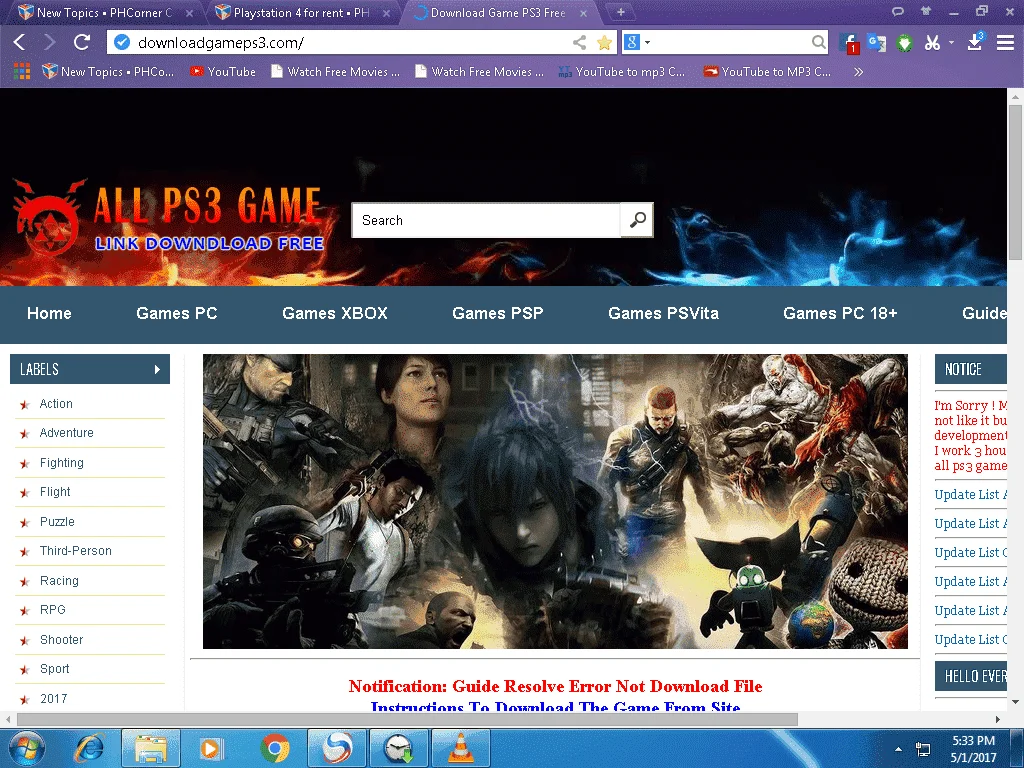Open Games PC 18+ menu item
Image resolution: width=1024 pixels, height=768 pixels.
pyautogui.click(x=840, y=313)
